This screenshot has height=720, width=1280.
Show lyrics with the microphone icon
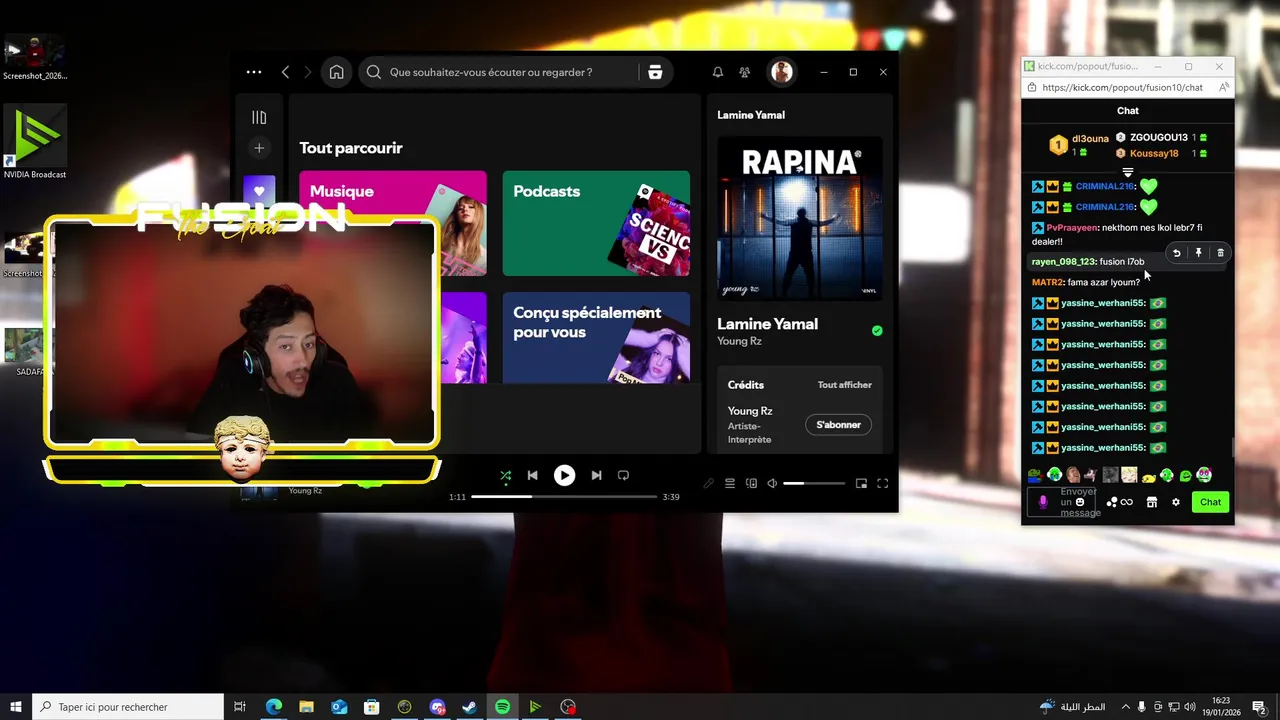coord(708,484)
